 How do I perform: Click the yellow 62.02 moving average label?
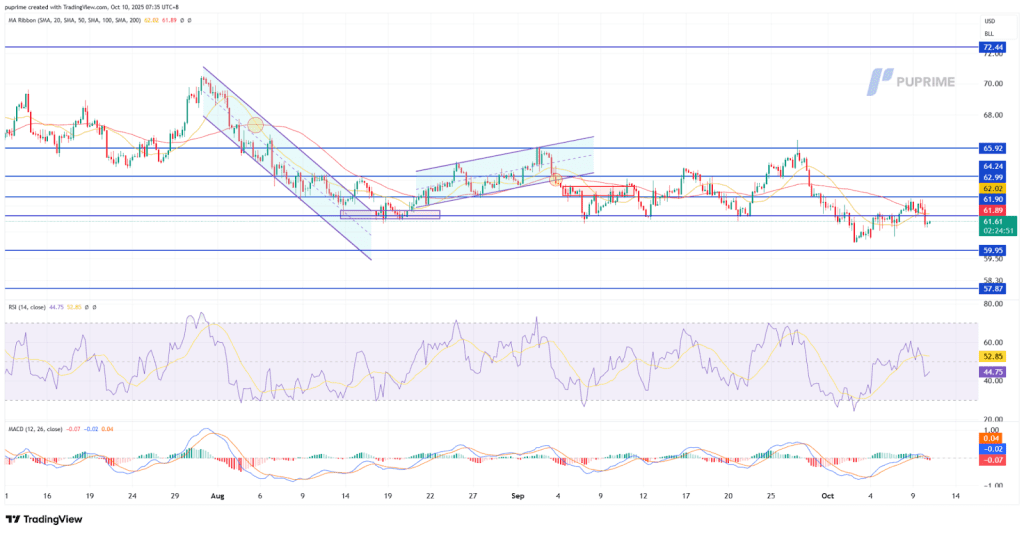[x=993, y=188]
